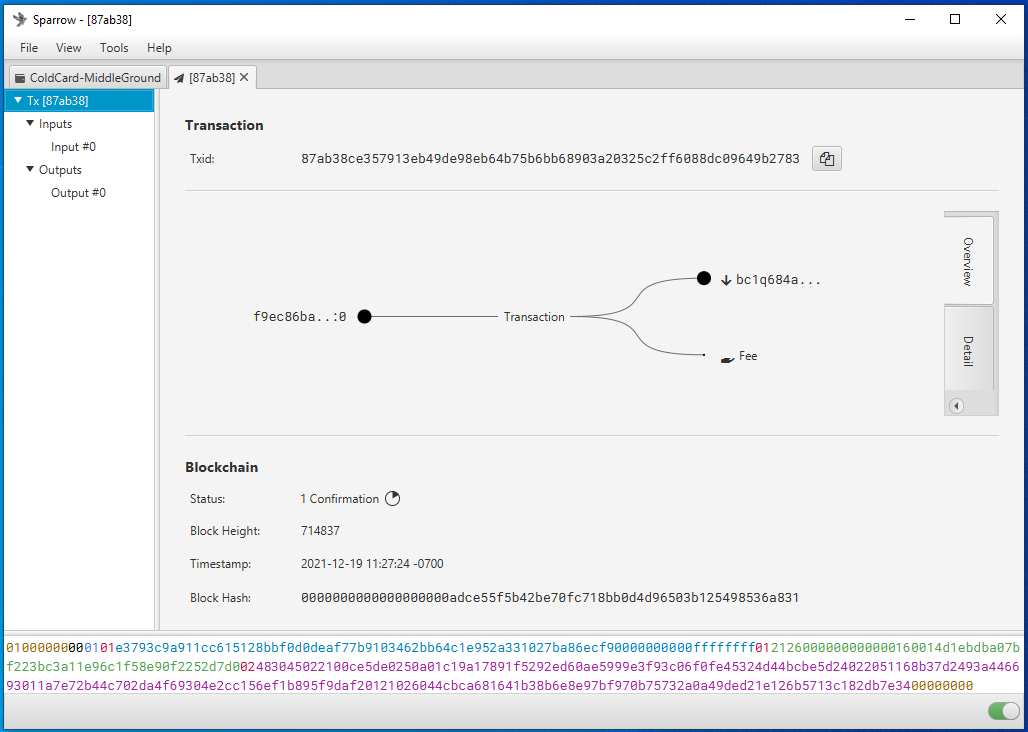Viewport: 1028px width, 732px height.
Task: Select the Inputs tree item label
Action: [x=56, y=124]
